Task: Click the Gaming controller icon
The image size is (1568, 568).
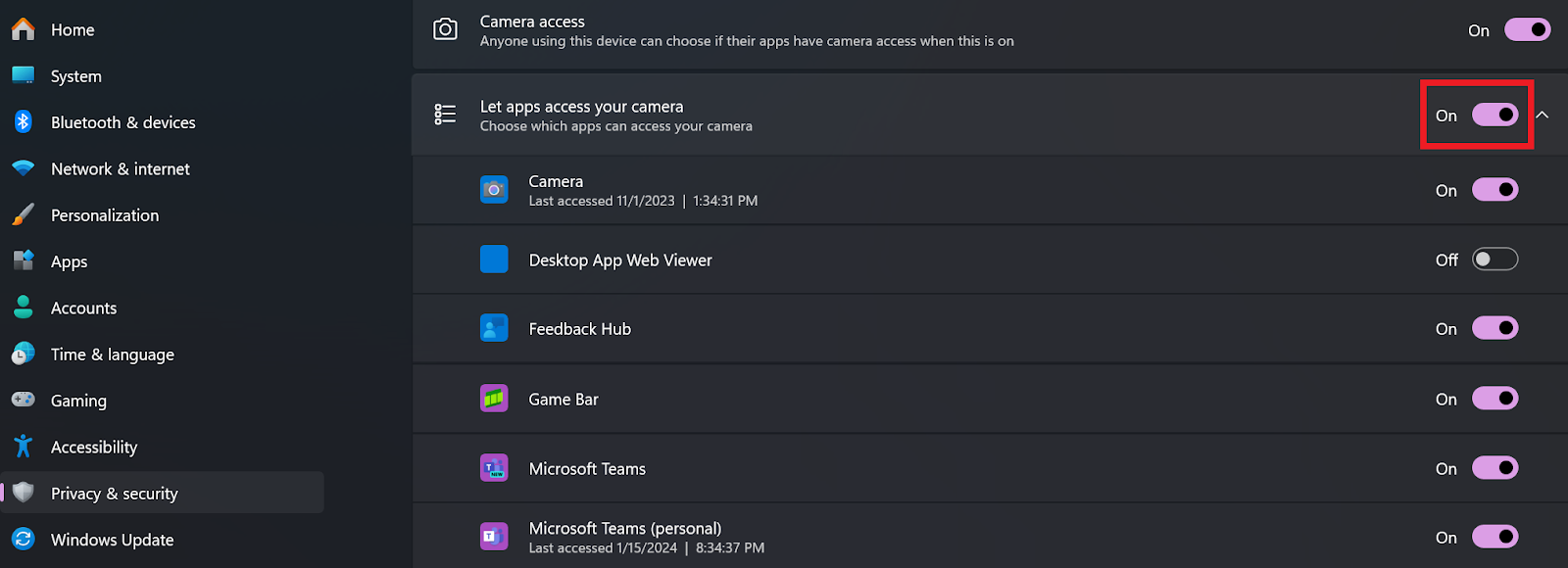Action: coord(24,400)
